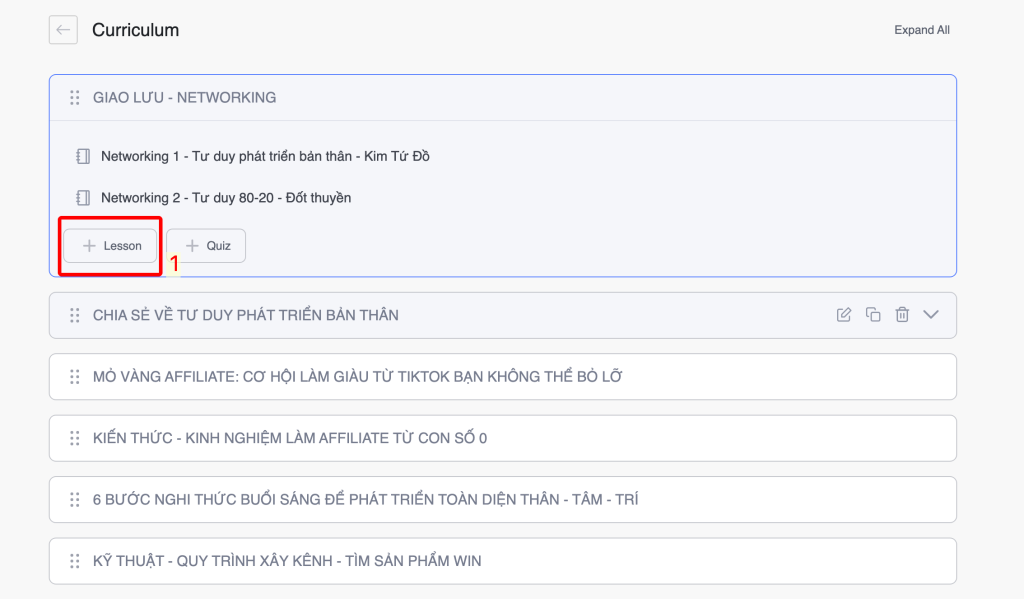Viewport: 1024px width, 599px height.
Task: Duplicate the CHIA SẺ VỀ TƯ DUY section
Action: (873, 315)
